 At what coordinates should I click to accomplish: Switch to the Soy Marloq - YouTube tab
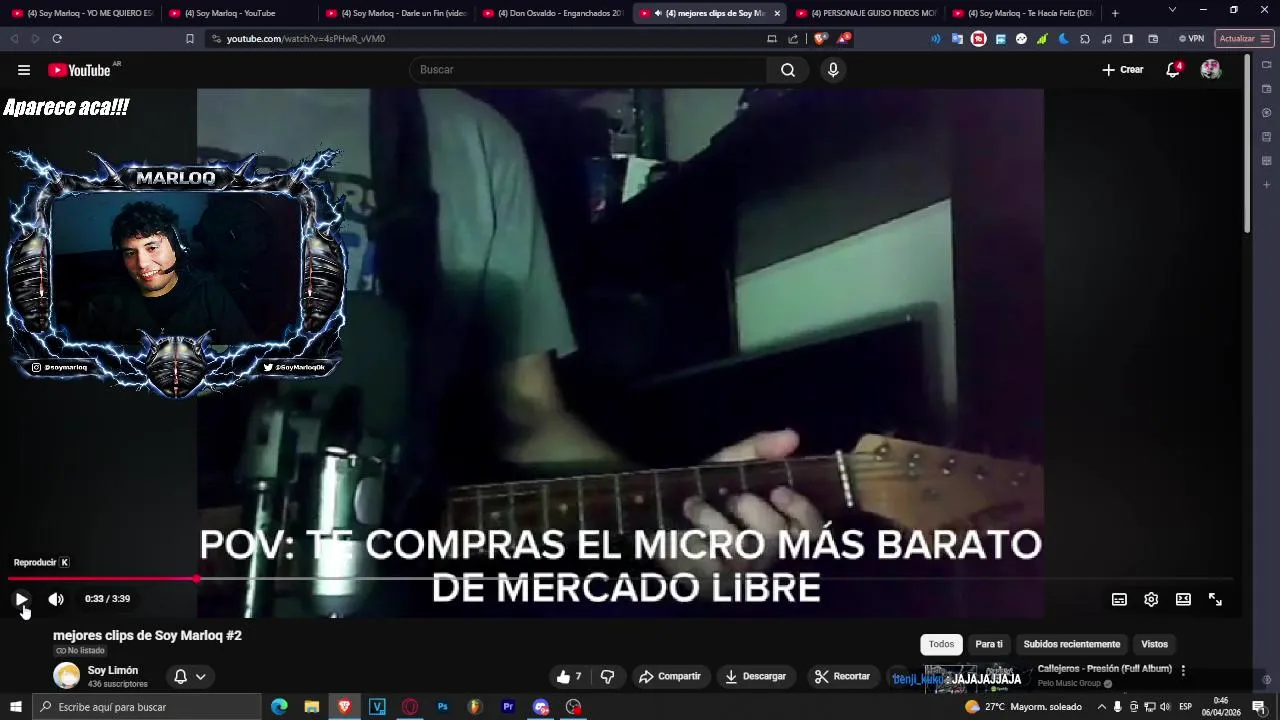pyautogui.click(x=238, y=13)
